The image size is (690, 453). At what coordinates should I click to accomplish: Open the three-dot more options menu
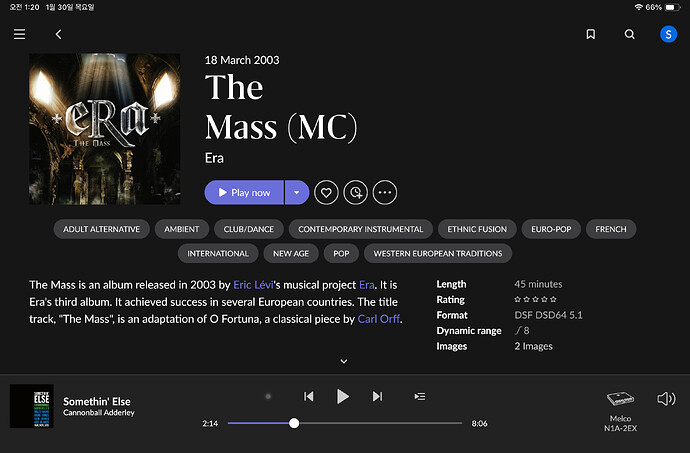point(385,192)
